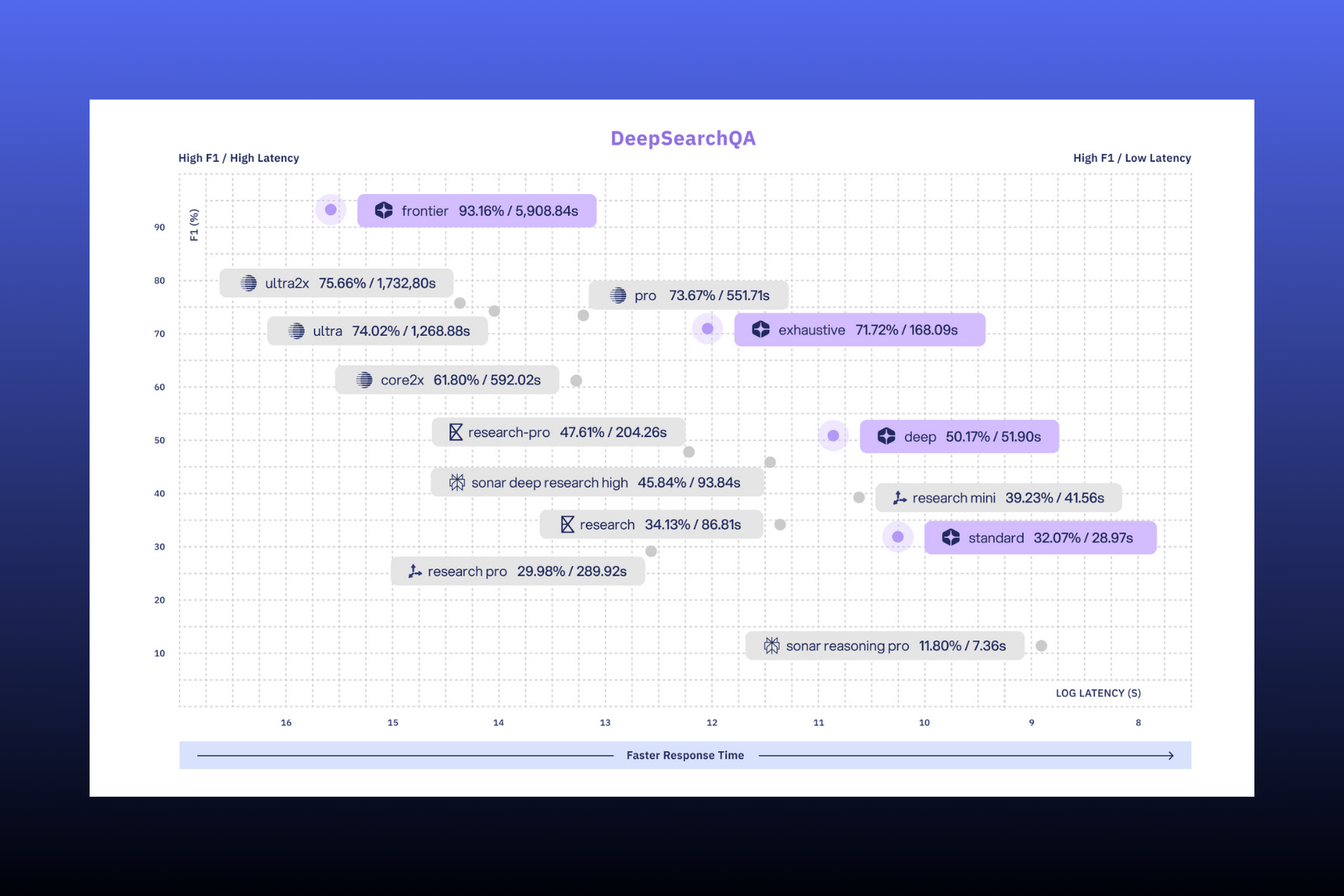Click the '11.80% / 7.36s' sonar reasoning value
Image resolution: width=1344 pixels, height=896 pixels.
click(x=962, y=646)
